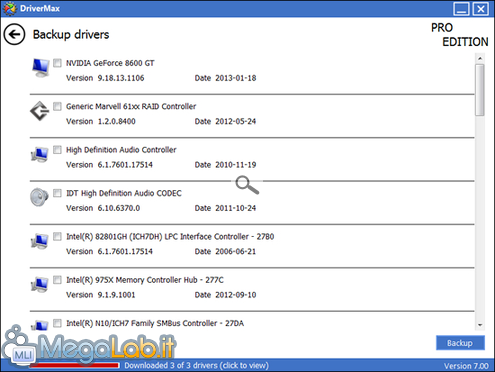Click the driver list scrollbar thumb
This screenshot has width=495, height=372.
click(x=480, y=90)
